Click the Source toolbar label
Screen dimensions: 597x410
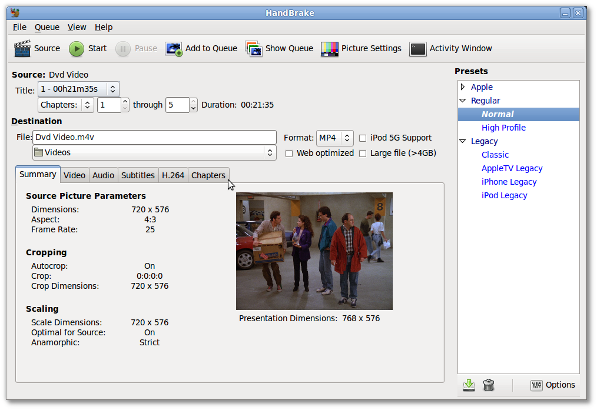click(47, 48)
